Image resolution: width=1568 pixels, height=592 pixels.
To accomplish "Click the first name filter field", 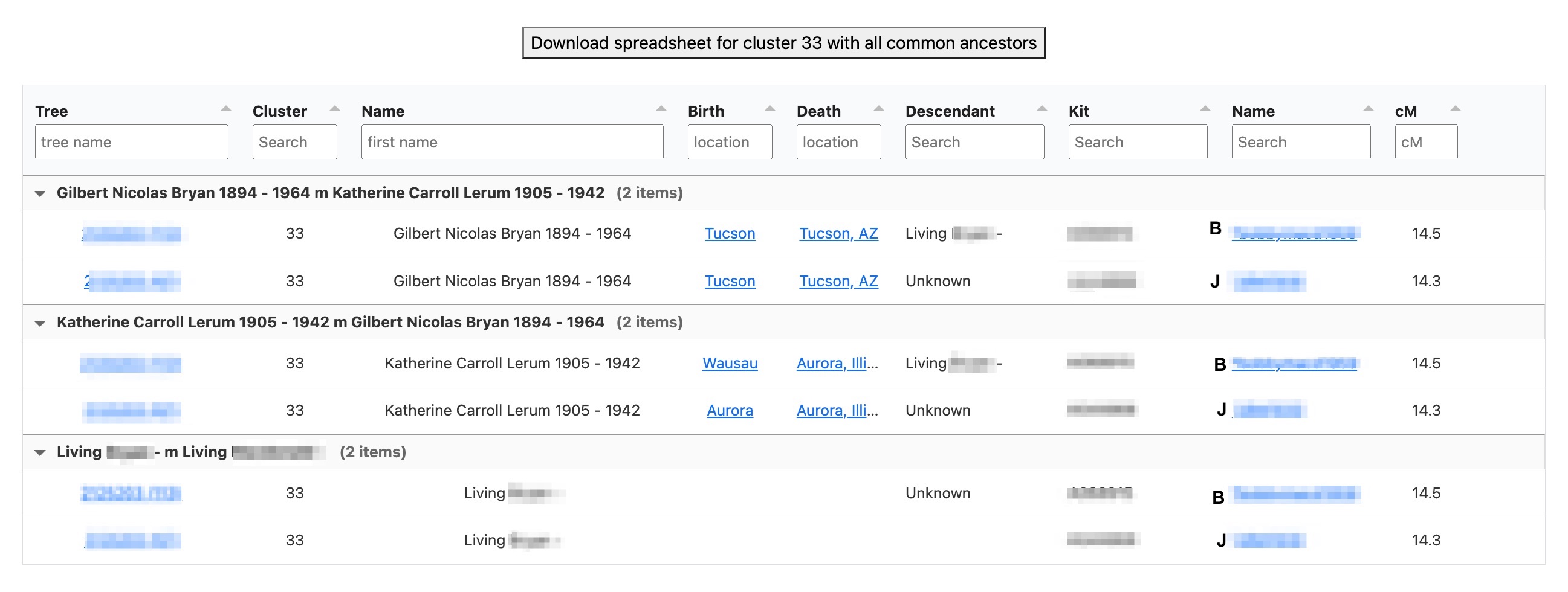I will 512,142.
